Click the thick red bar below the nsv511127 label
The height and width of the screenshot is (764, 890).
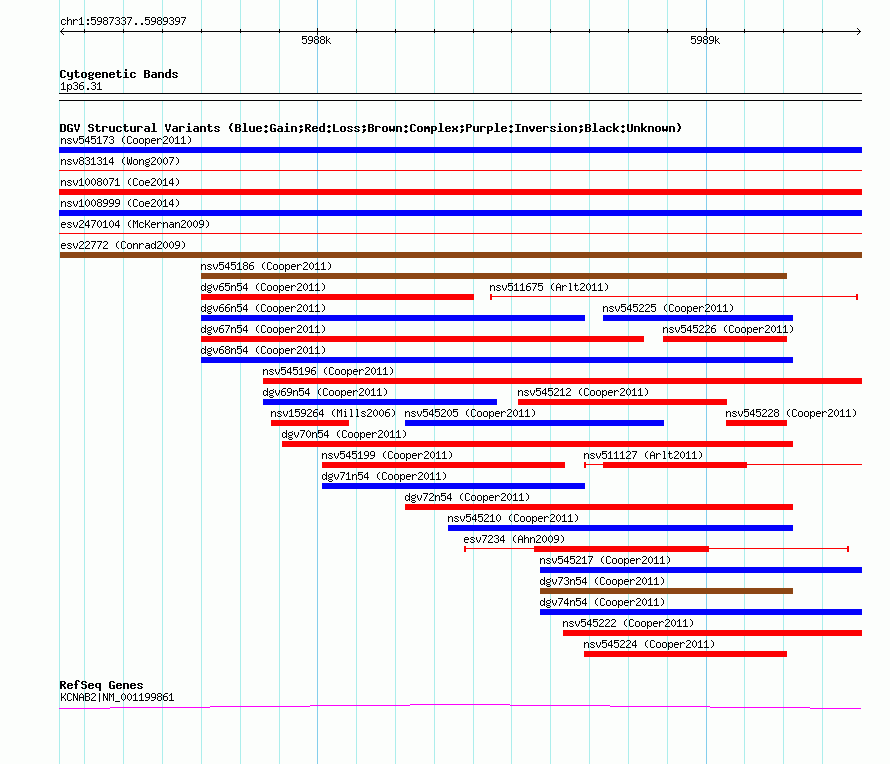coord(675,465)
